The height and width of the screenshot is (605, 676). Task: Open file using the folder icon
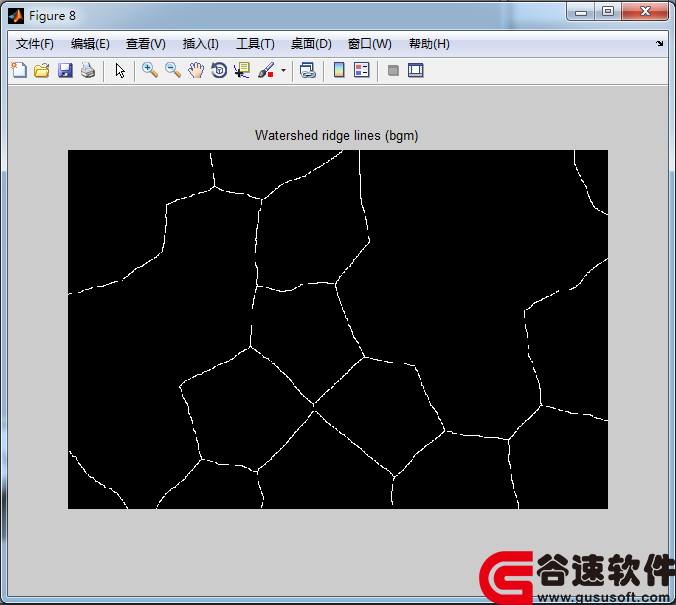tap(42, 70)
